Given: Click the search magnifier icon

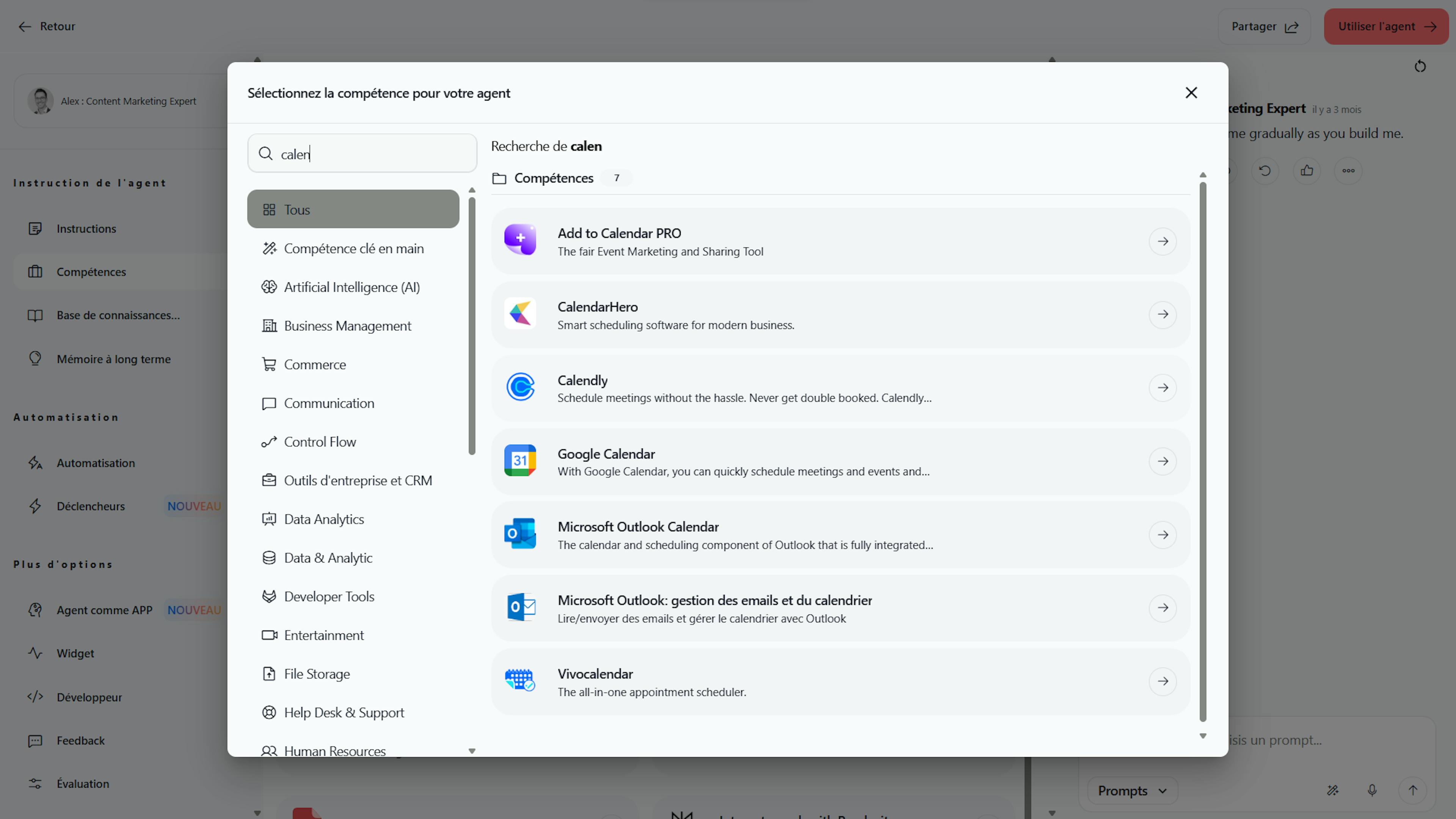Looking at the screenshot, I should 266,153.
